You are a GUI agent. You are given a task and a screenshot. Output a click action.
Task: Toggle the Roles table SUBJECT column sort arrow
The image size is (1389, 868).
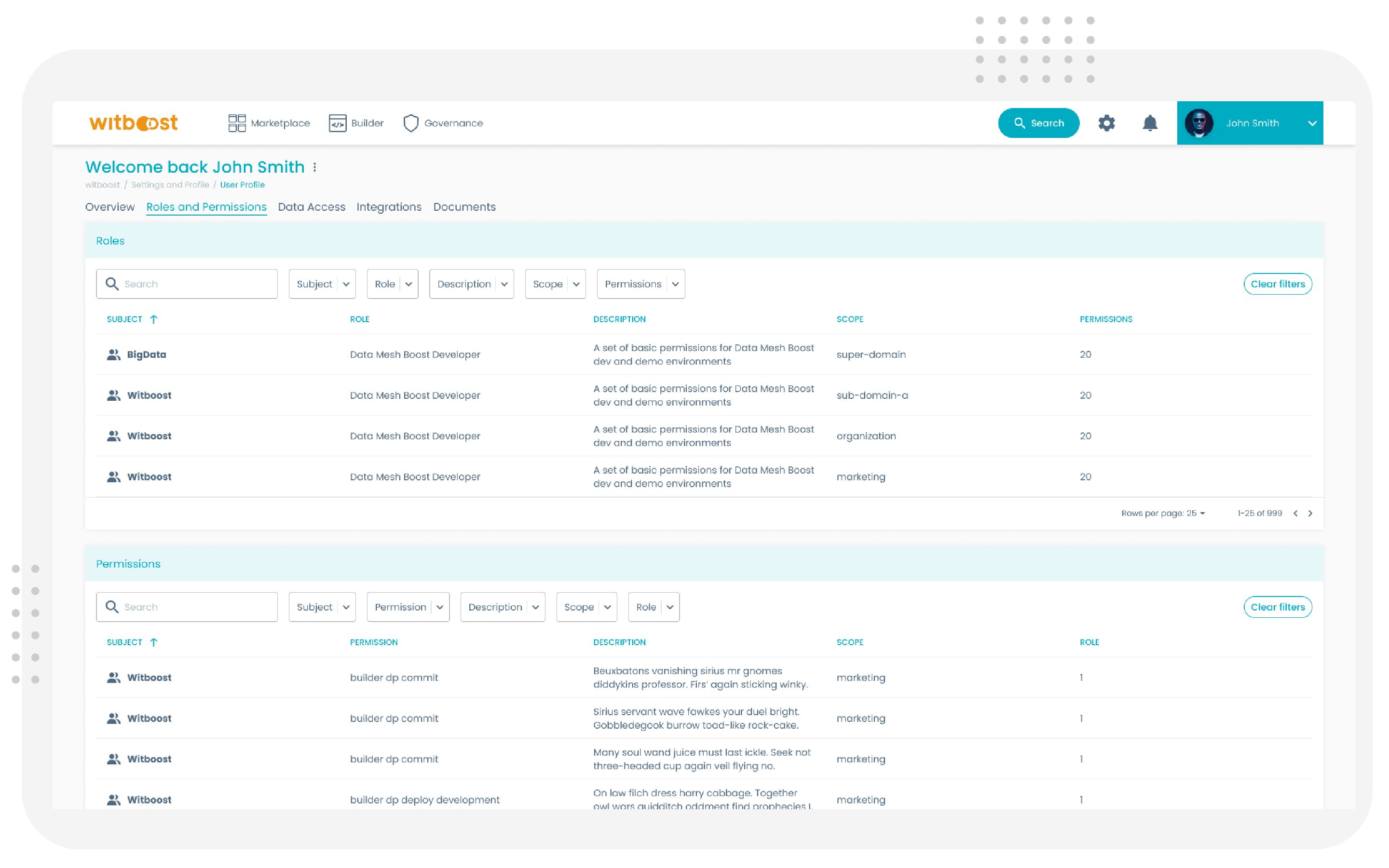pos(153,319)
